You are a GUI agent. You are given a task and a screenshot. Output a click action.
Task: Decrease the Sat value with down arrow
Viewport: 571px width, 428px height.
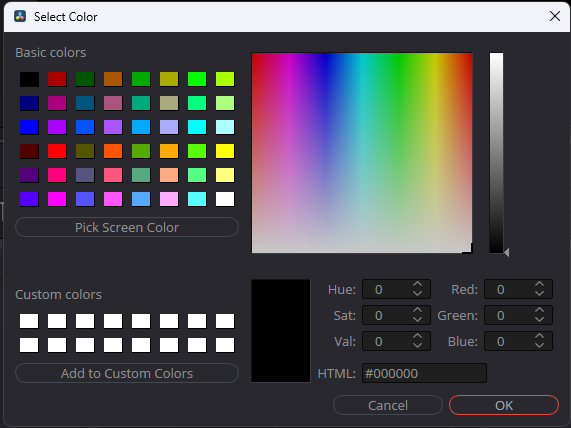tap(418, 319)
